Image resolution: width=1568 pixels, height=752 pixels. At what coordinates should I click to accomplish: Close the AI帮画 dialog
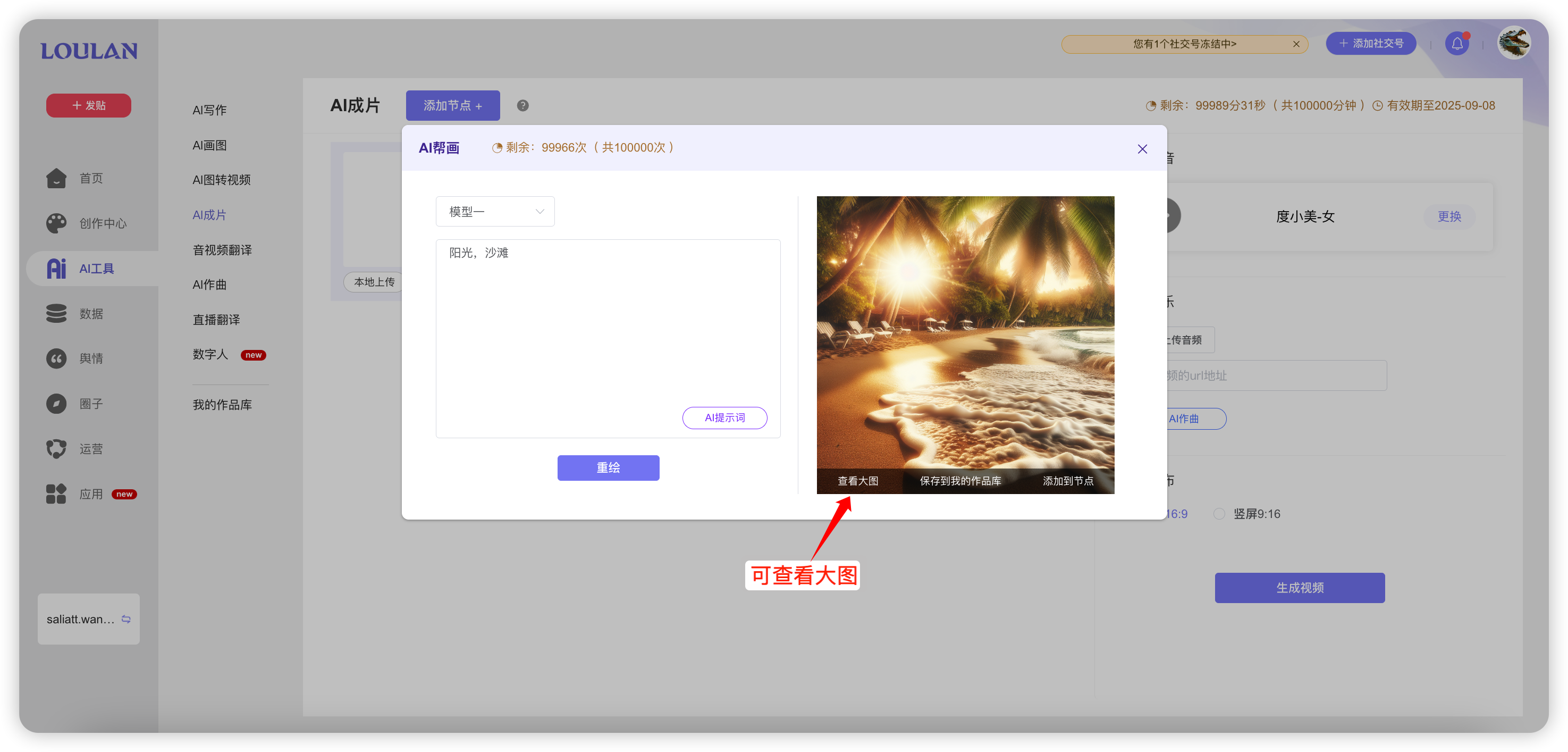1143,149
